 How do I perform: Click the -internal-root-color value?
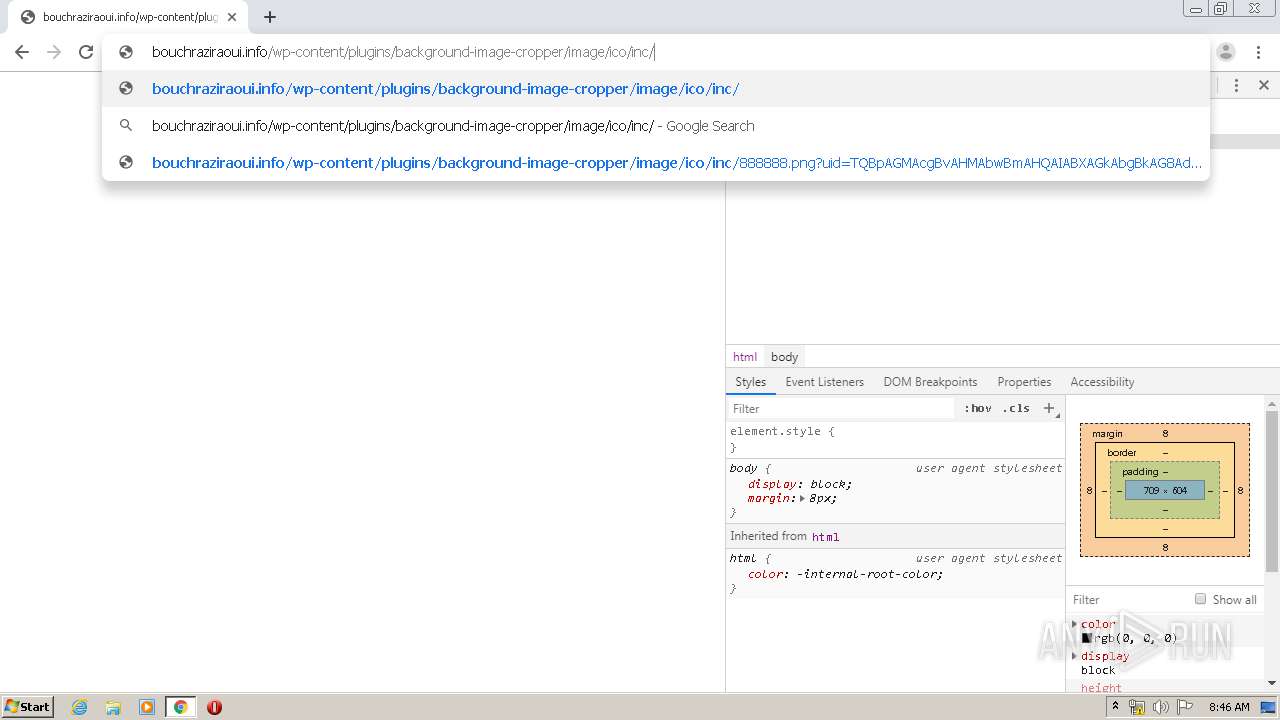(868, 574)
